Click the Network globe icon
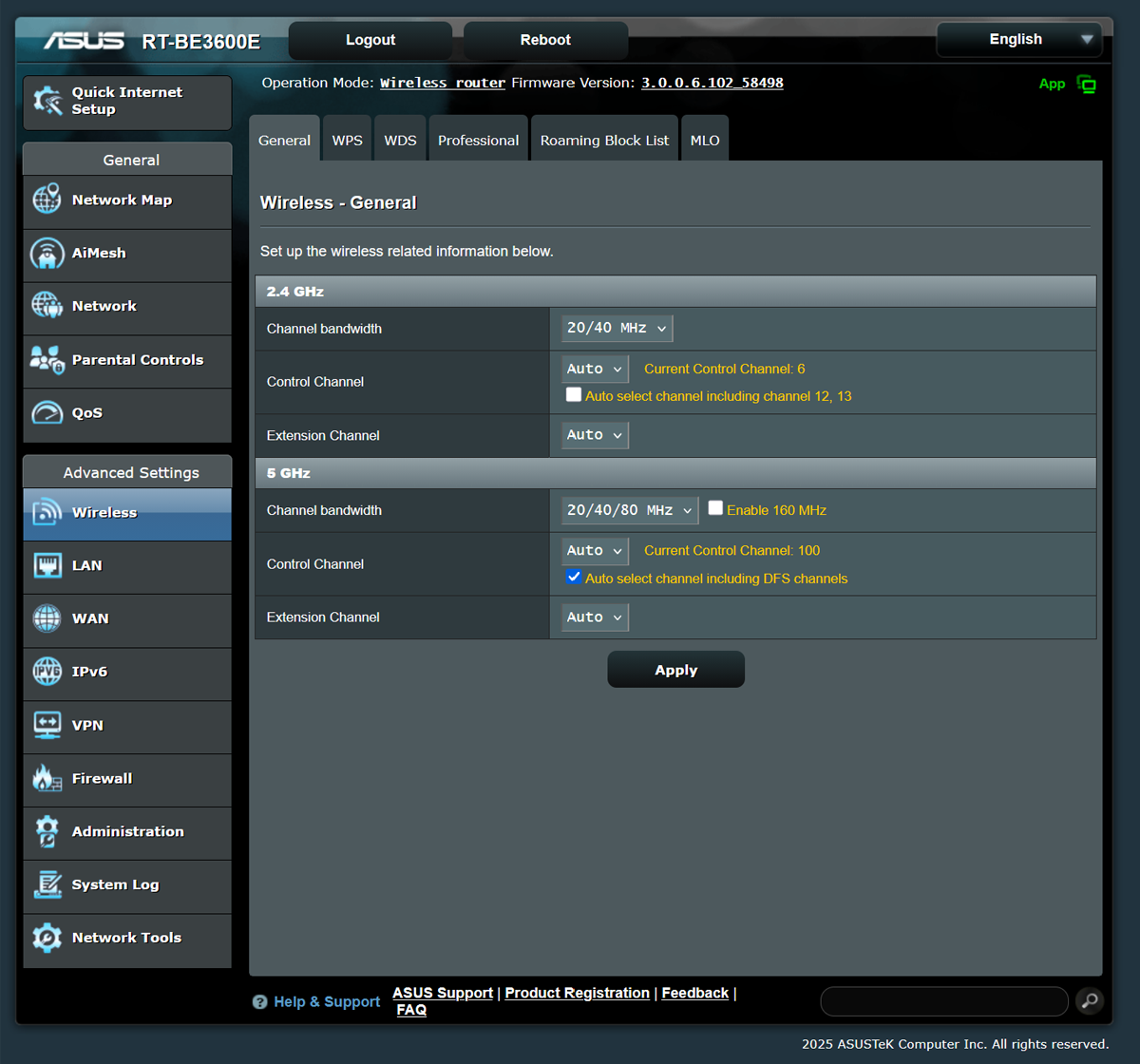1140x1064 pixels. point(47,306)
